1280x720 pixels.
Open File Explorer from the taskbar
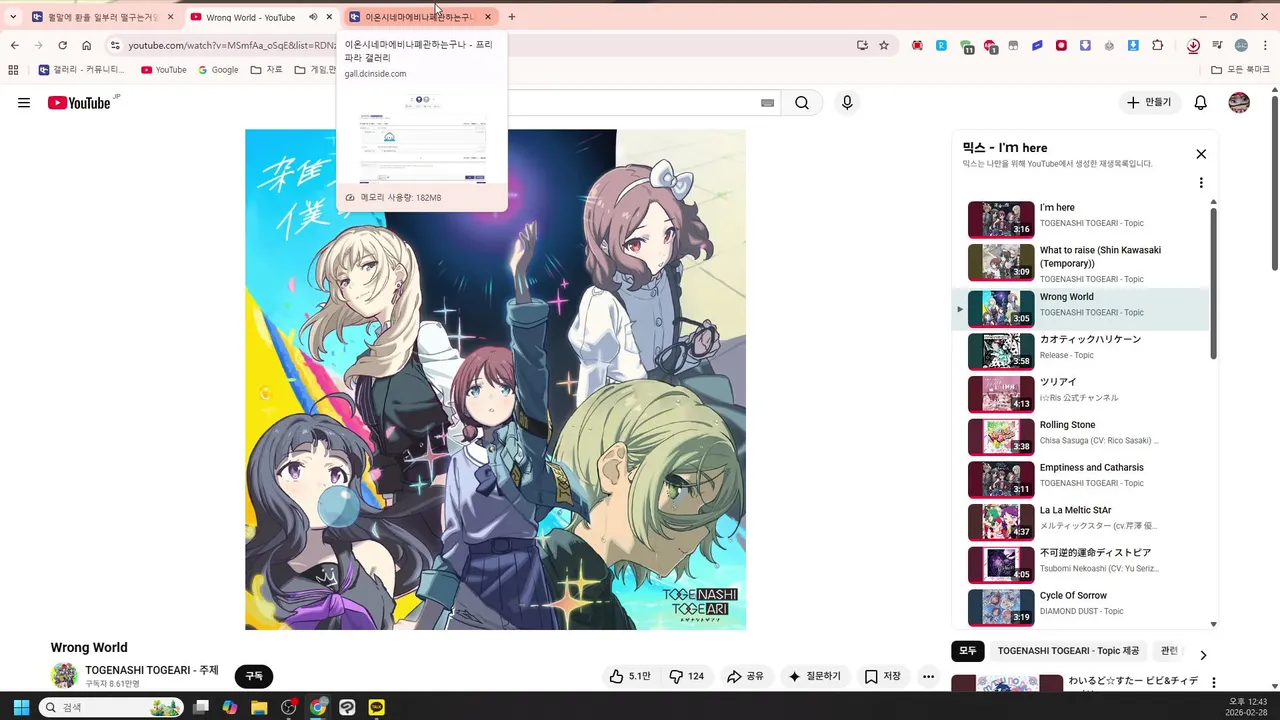[259, 707]
